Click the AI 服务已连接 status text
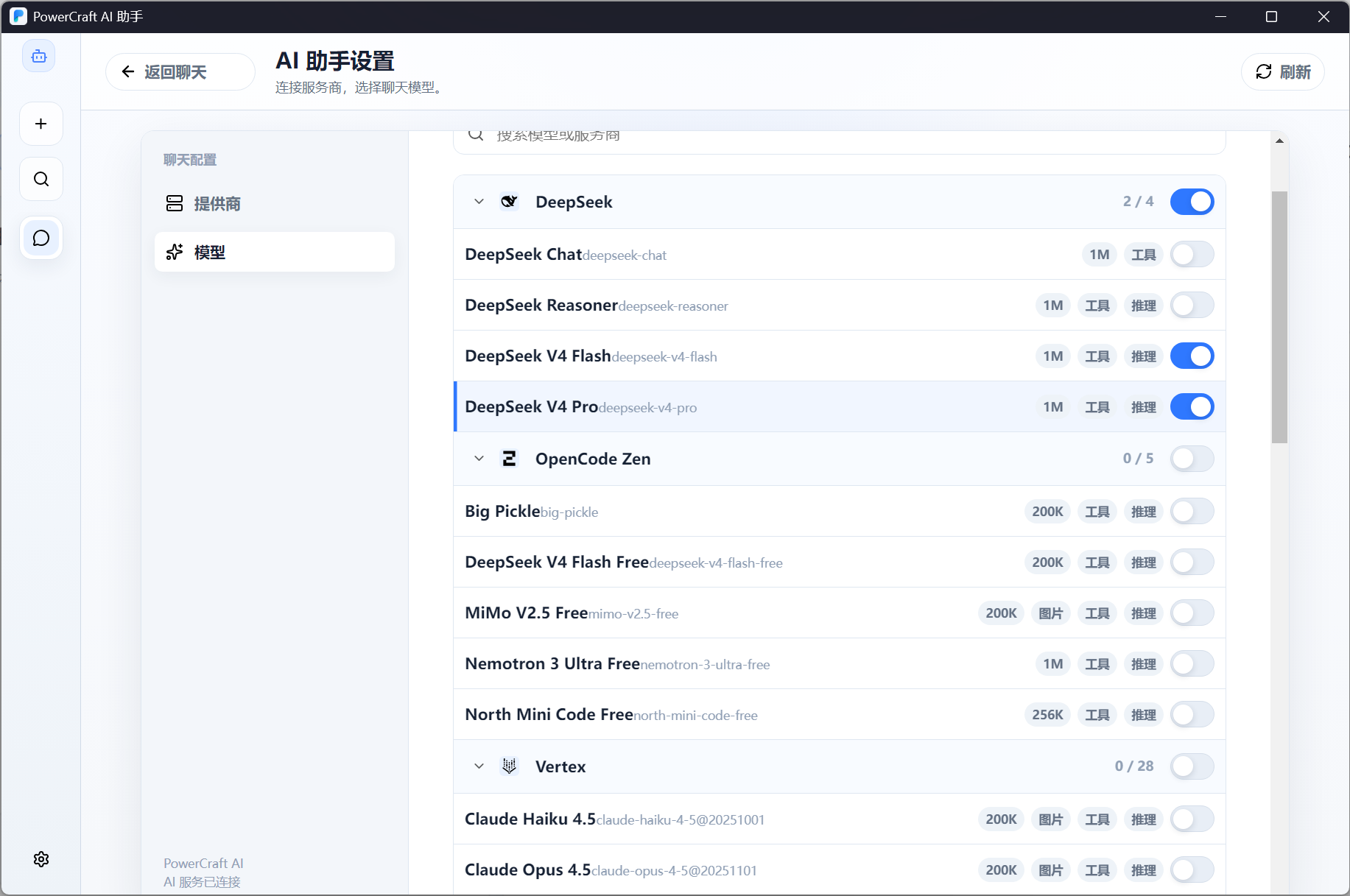 coord(202,882)
